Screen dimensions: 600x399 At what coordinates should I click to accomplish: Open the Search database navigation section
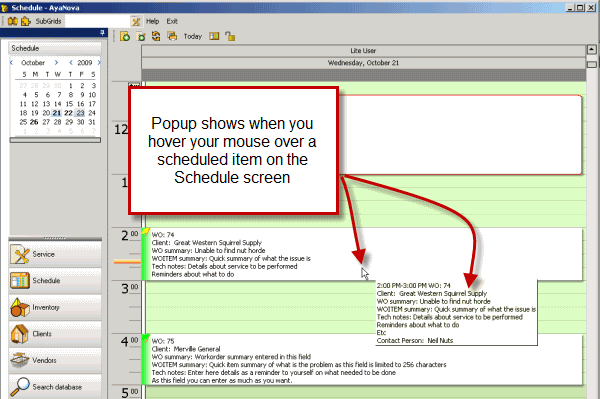point(55,387)
